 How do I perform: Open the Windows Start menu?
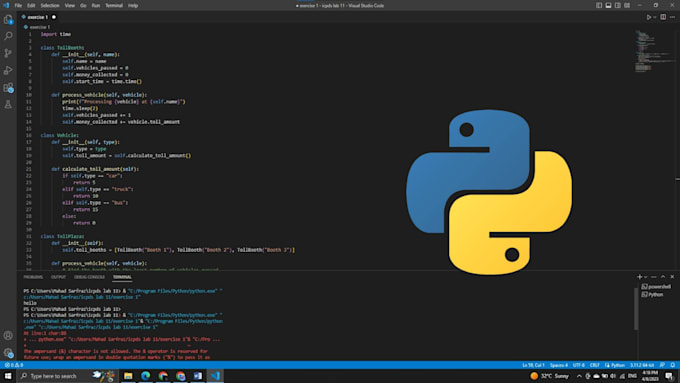point(8,376)
